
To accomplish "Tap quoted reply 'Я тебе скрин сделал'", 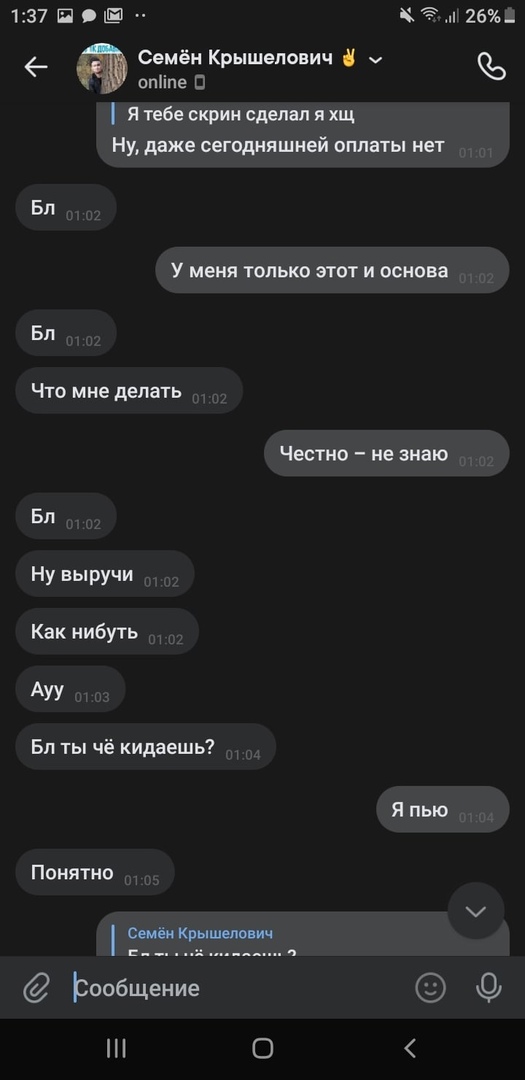I will click(241, 114).
